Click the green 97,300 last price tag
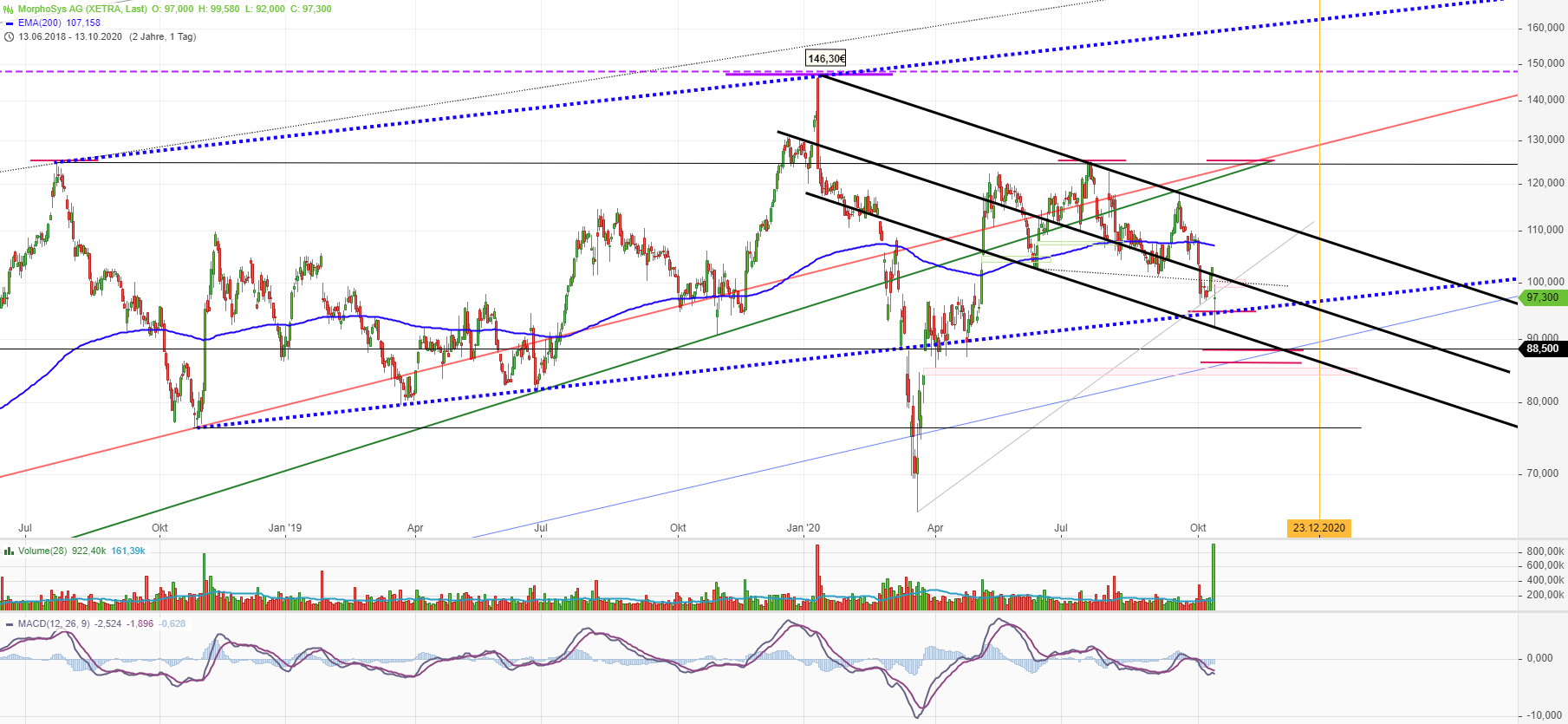The image size is (1568, 724). [1543, 297]
